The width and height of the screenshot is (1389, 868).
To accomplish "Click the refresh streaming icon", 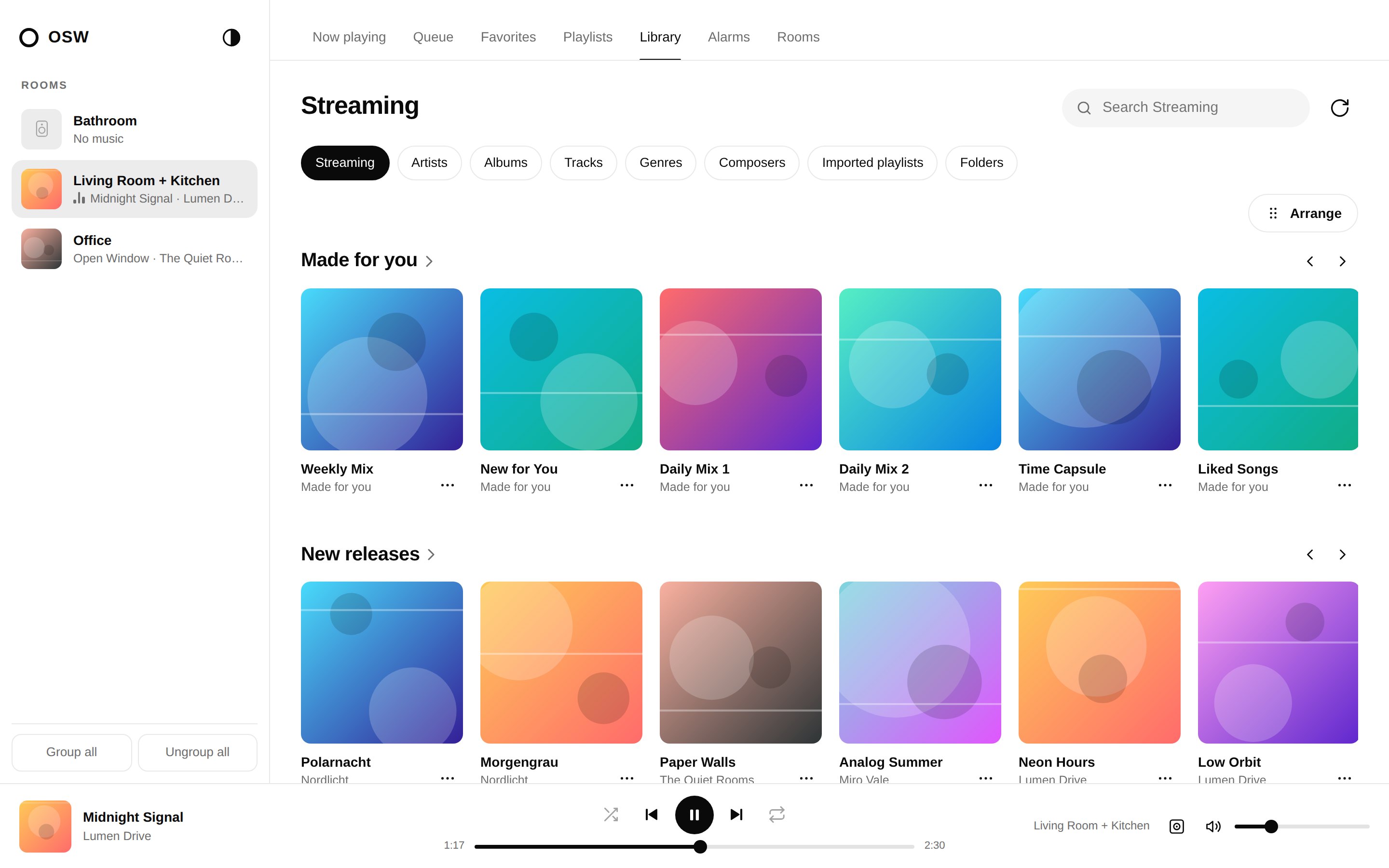I will 1339,108.
